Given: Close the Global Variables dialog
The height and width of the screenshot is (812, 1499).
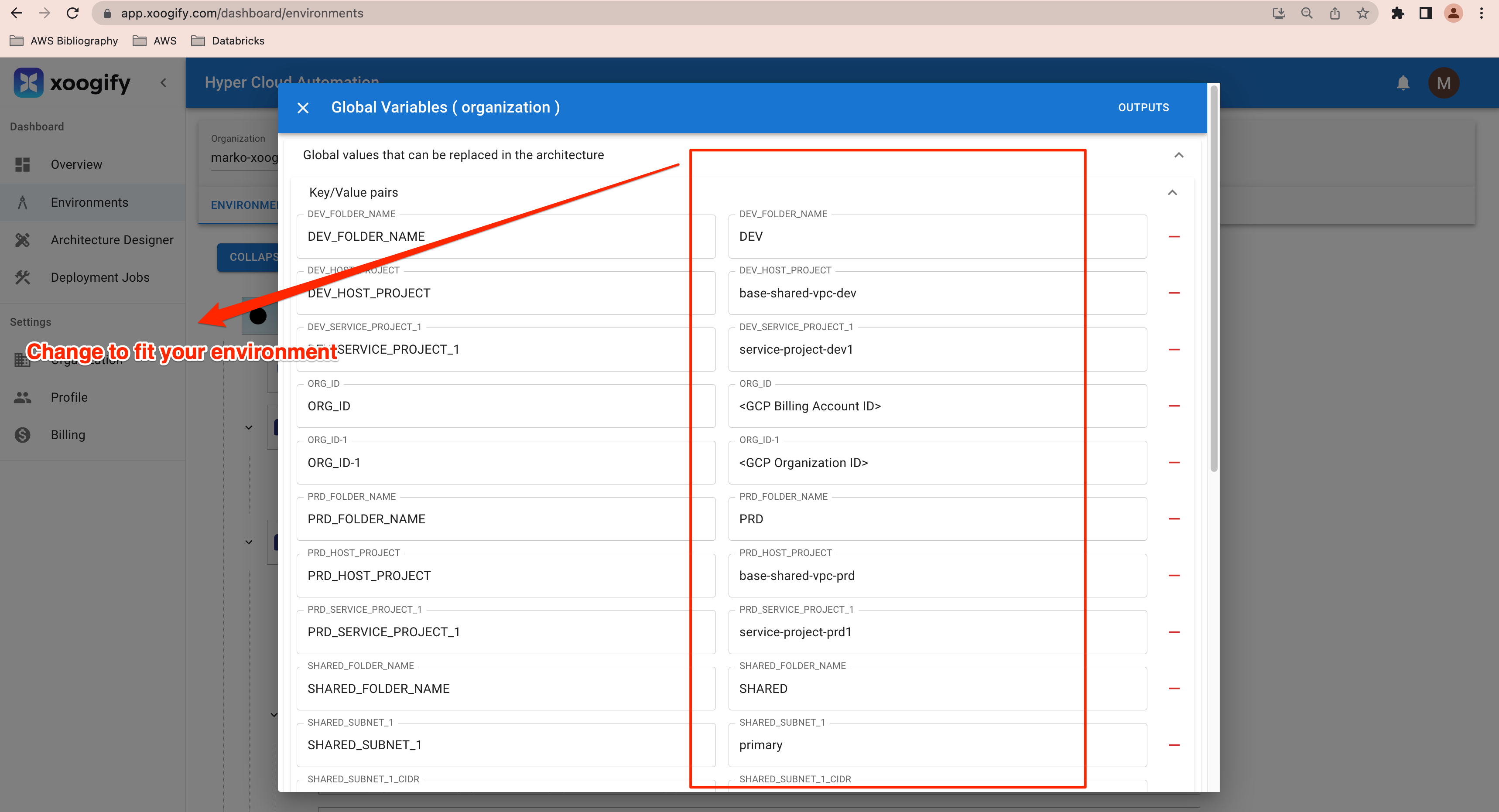Looking at the screenshot, I should pyautogui.click(x=303, y=108).
